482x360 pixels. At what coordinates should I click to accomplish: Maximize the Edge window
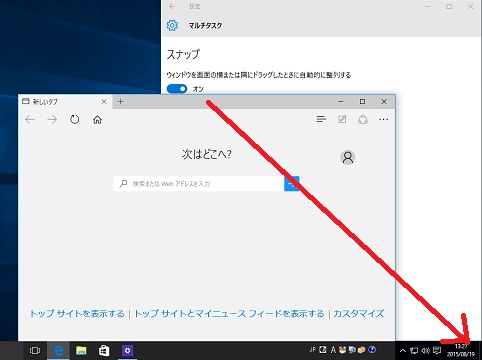(x=362, y=101)
